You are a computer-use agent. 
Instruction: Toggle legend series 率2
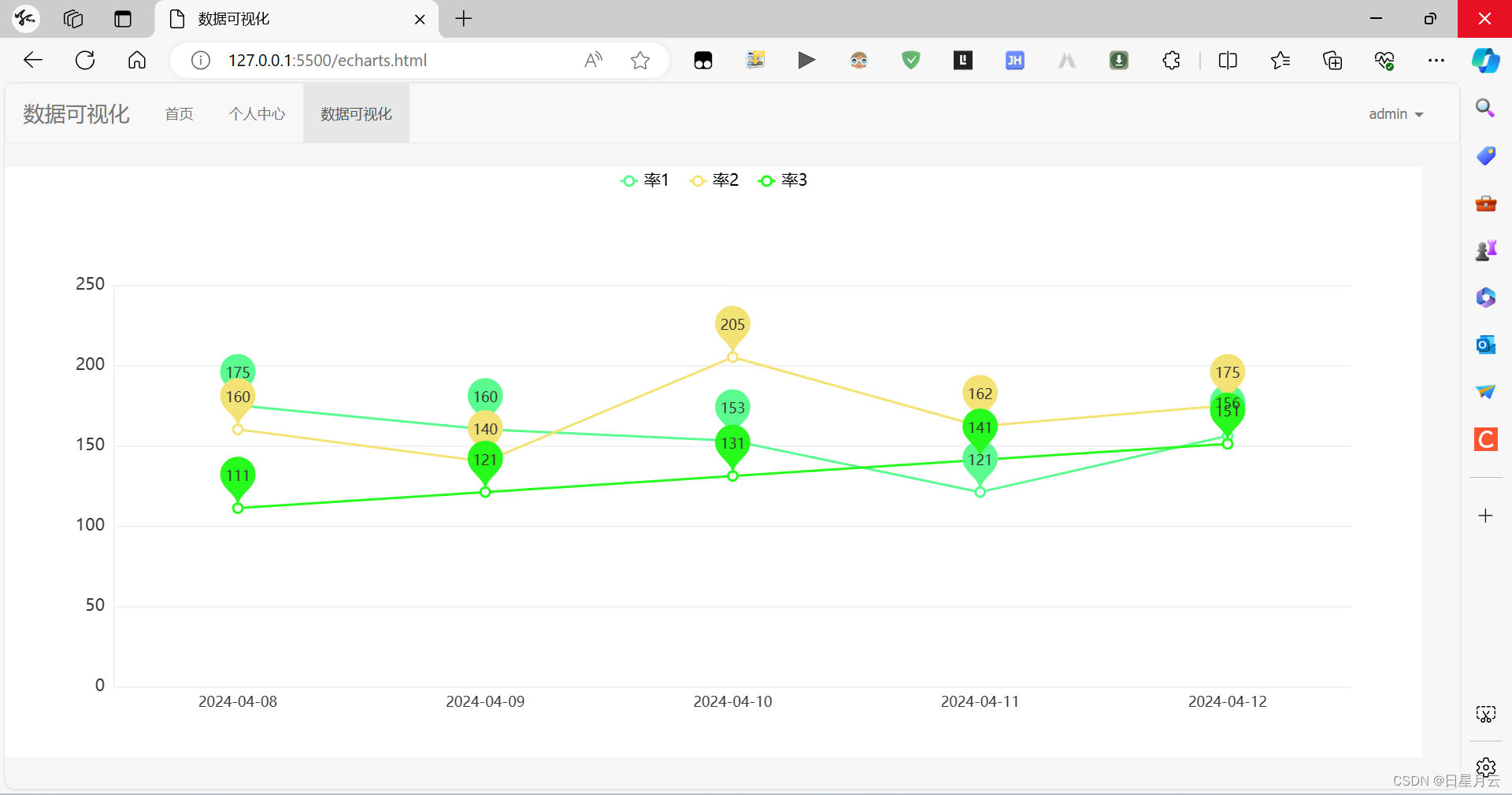713,180
